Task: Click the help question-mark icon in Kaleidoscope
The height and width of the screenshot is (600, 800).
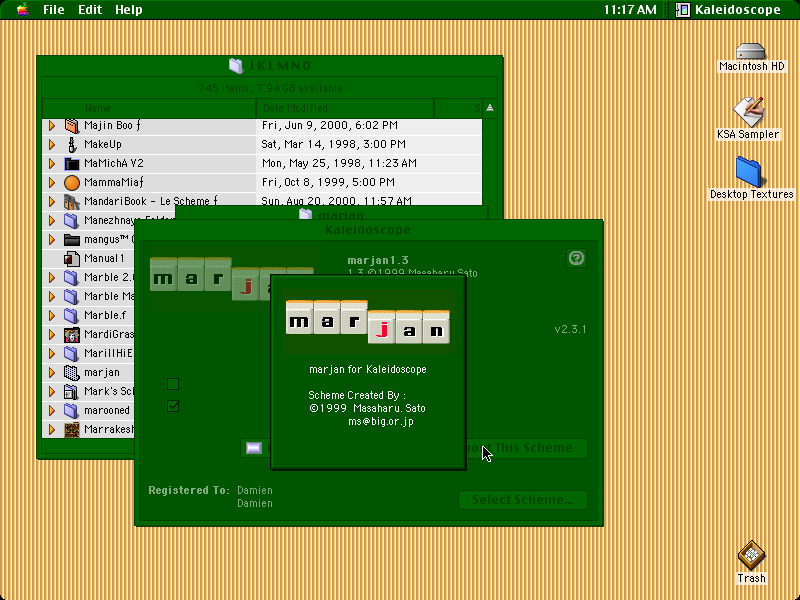Action: point(576,258)
